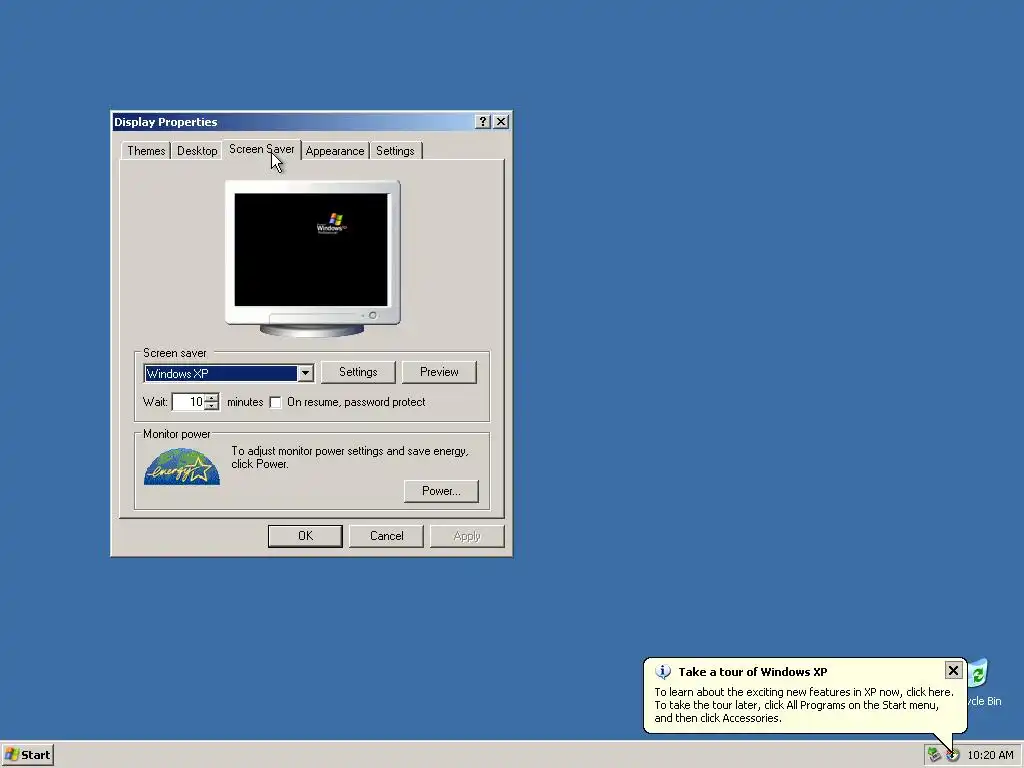Open the Desktop tab

coord(197,151)
